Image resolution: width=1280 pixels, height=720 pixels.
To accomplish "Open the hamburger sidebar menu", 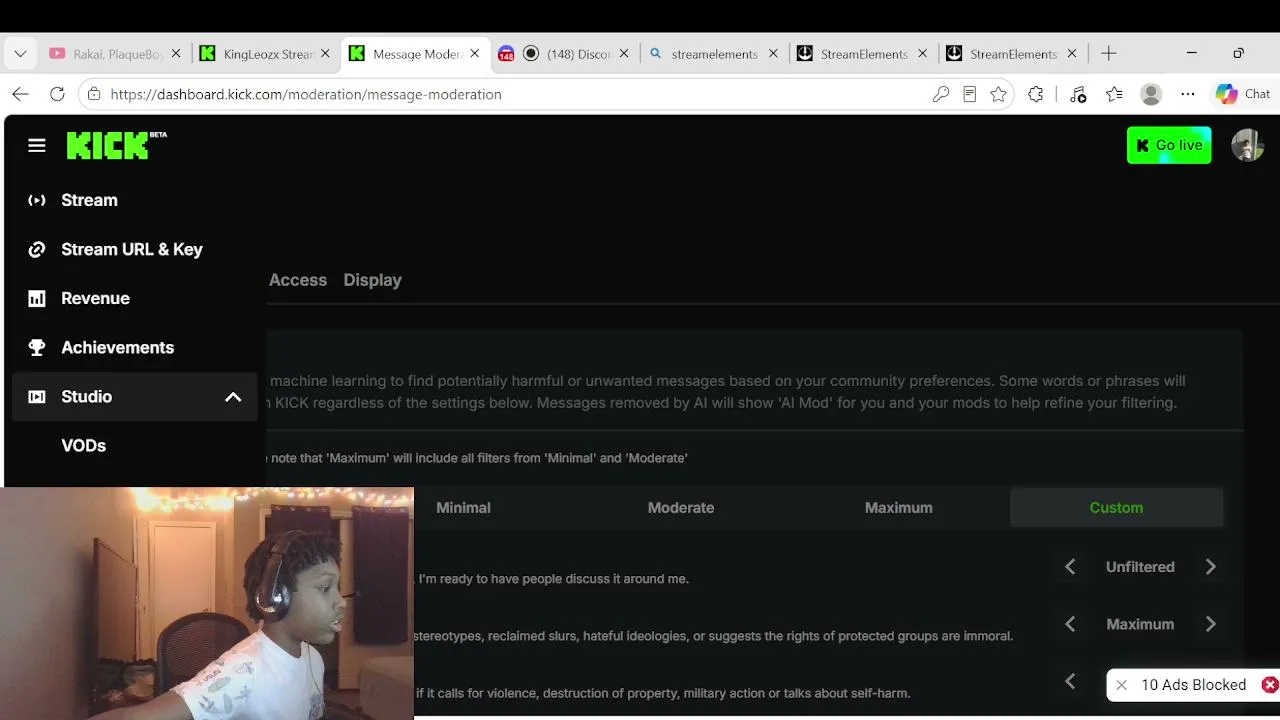I will point(37,145).
